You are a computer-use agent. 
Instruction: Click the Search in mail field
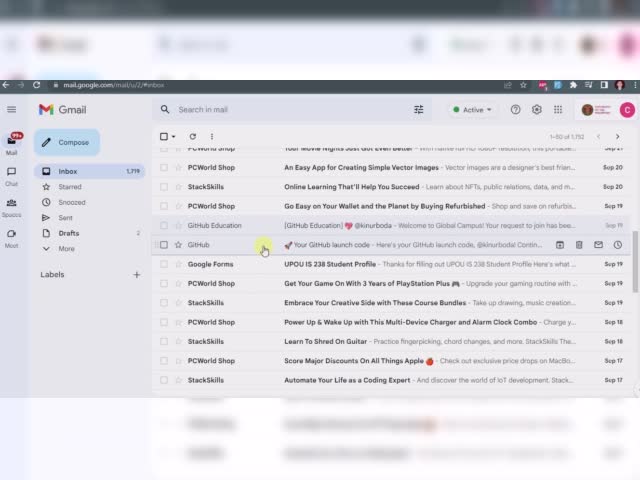tap(292, 109)
